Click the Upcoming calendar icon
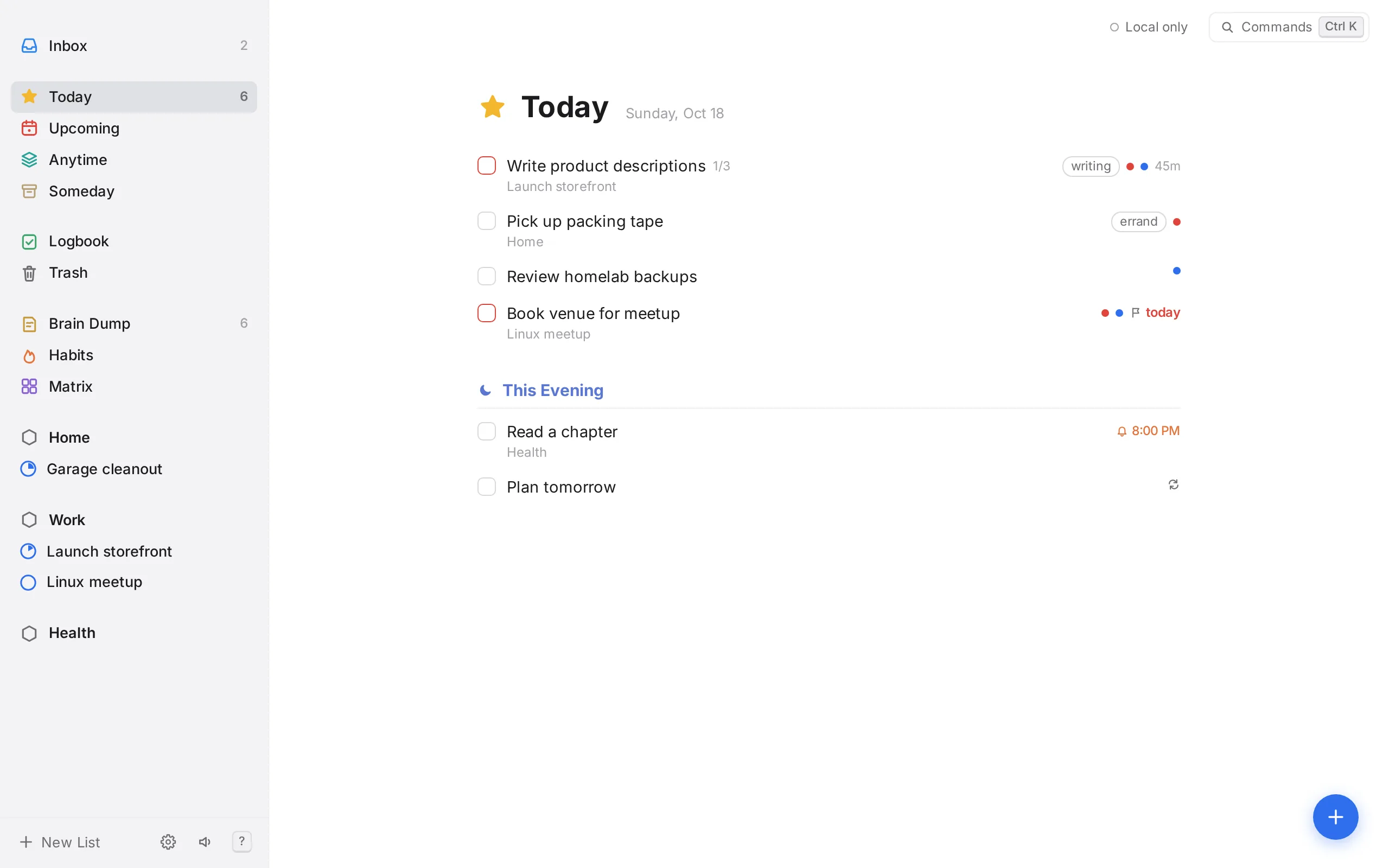The height and width of the screenshot is (868, 1389). [29, 128]
